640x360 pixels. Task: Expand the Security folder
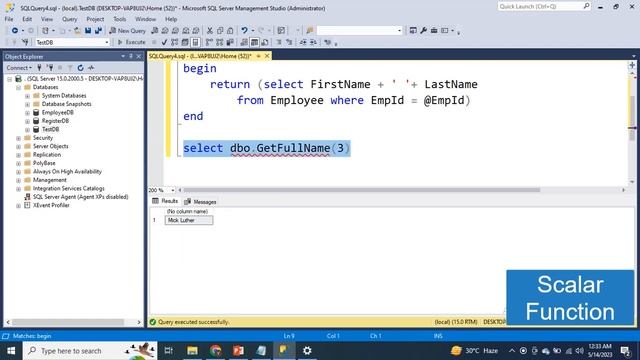click(x=18, y=138)
